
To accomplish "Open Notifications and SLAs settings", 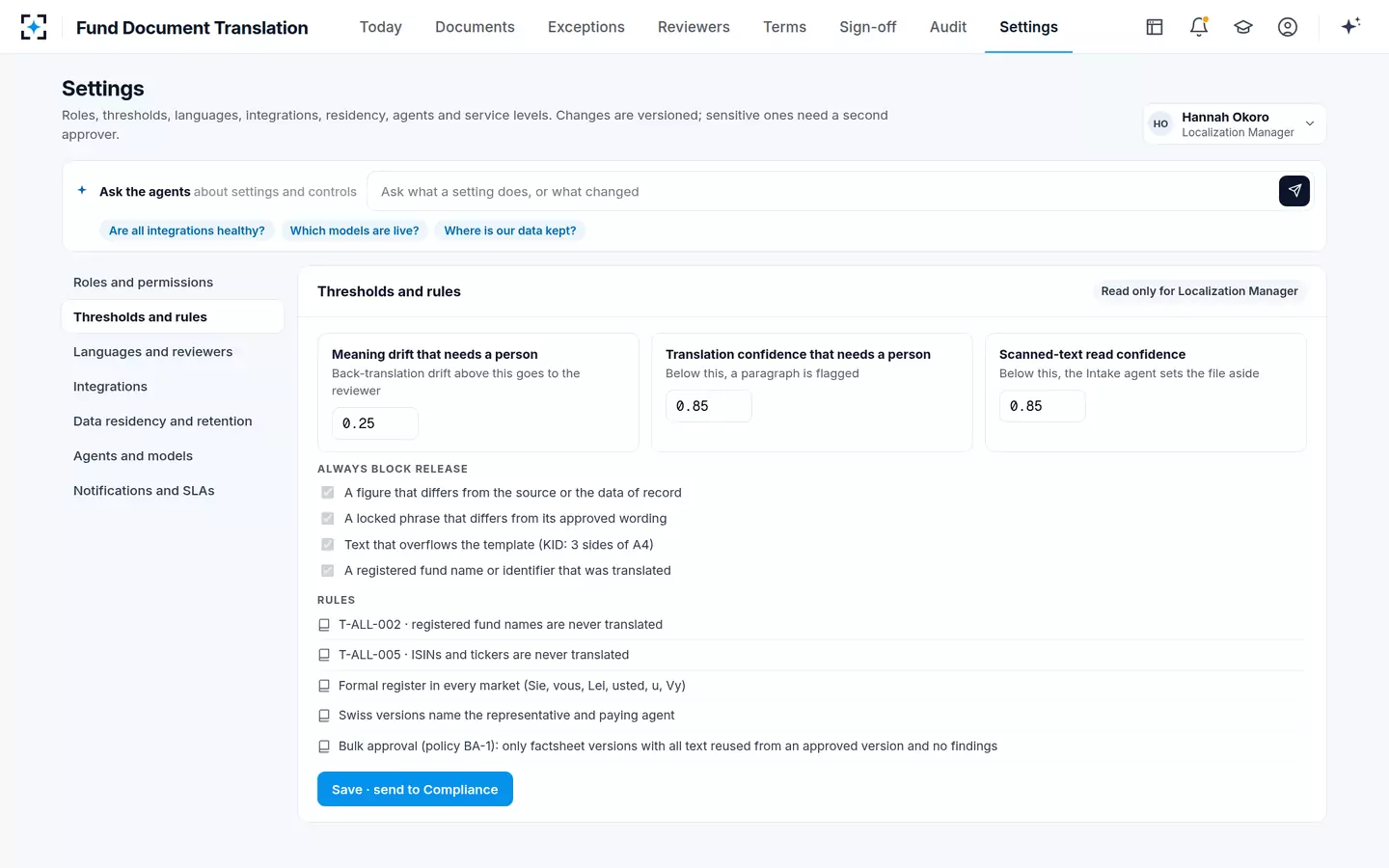I will coord(173,491).
